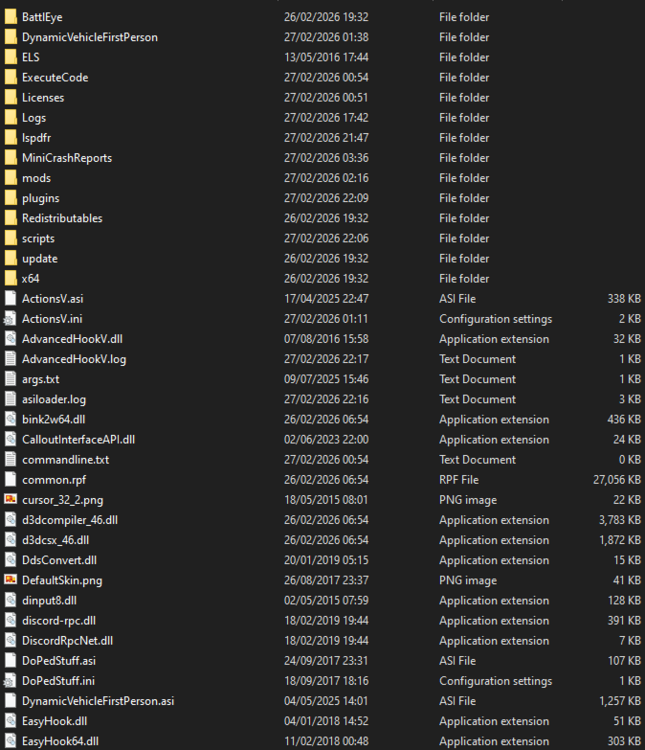This screenshot has width=645, height=750.
Task: Click ASI File type for DoPedStuff.asi
Action: 457,661
